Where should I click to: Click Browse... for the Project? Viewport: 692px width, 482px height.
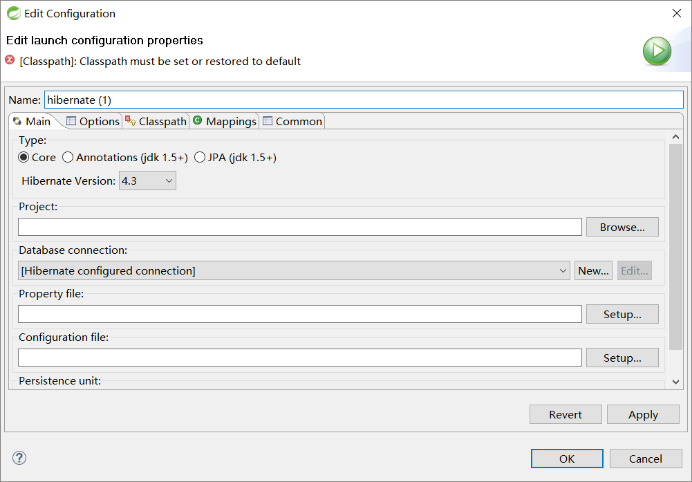click(x=622, y=227)
